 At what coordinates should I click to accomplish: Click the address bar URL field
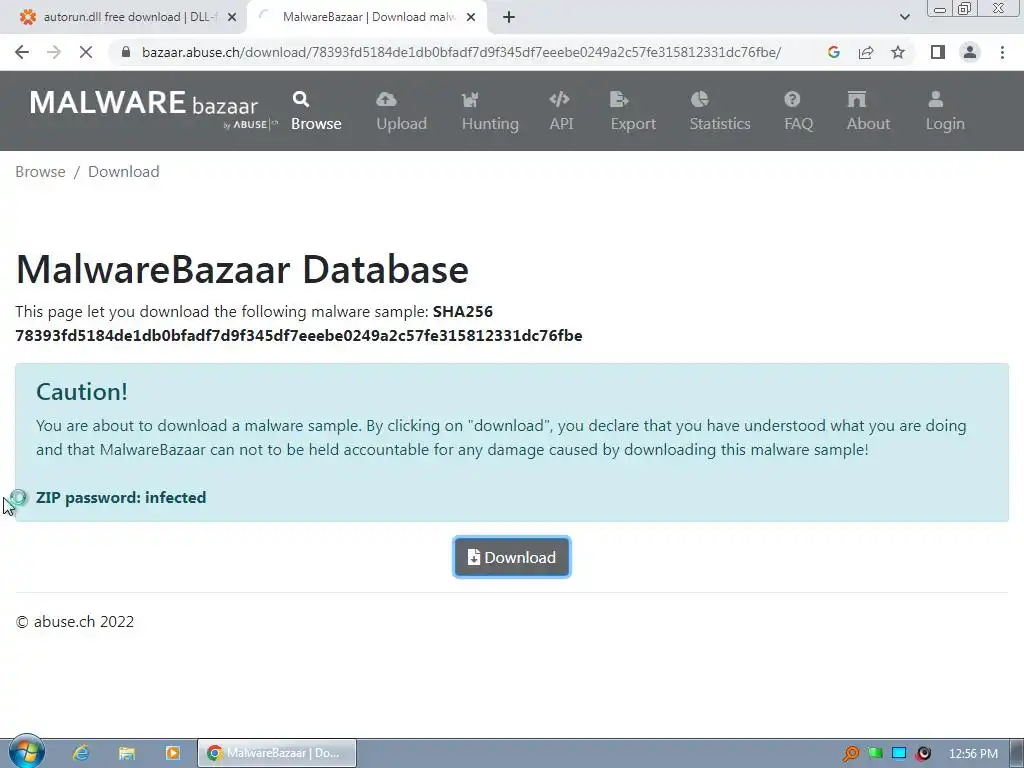coord(461,52)
